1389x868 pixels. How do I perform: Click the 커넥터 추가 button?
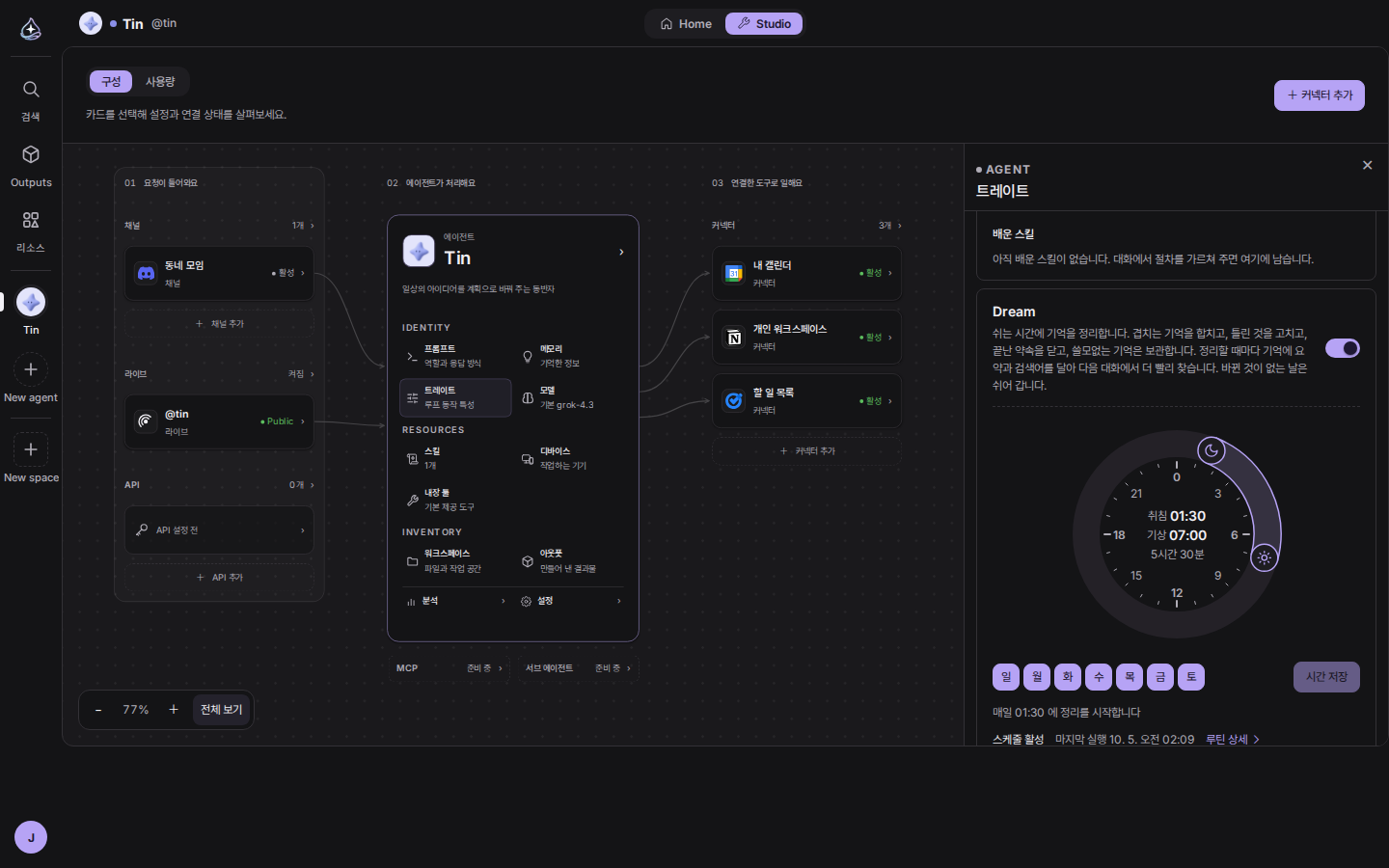(1320, 95)
